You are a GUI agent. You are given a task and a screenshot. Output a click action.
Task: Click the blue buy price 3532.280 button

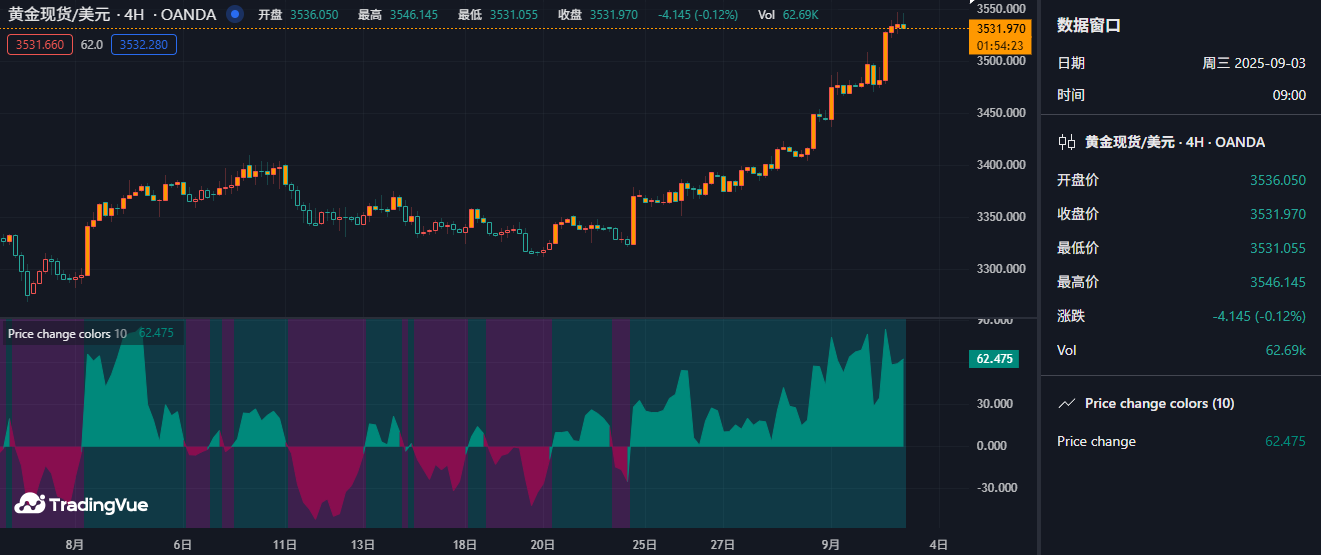click(x=144, y=44)
